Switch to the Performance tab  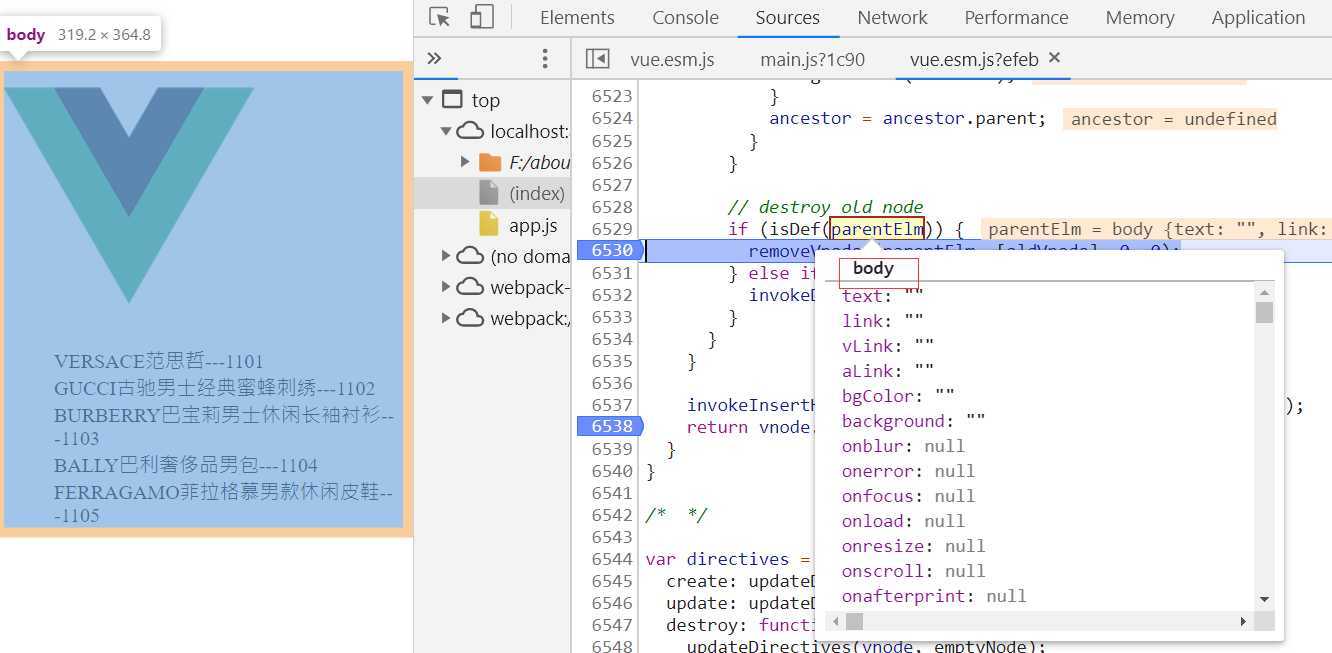coord(1016,17)
